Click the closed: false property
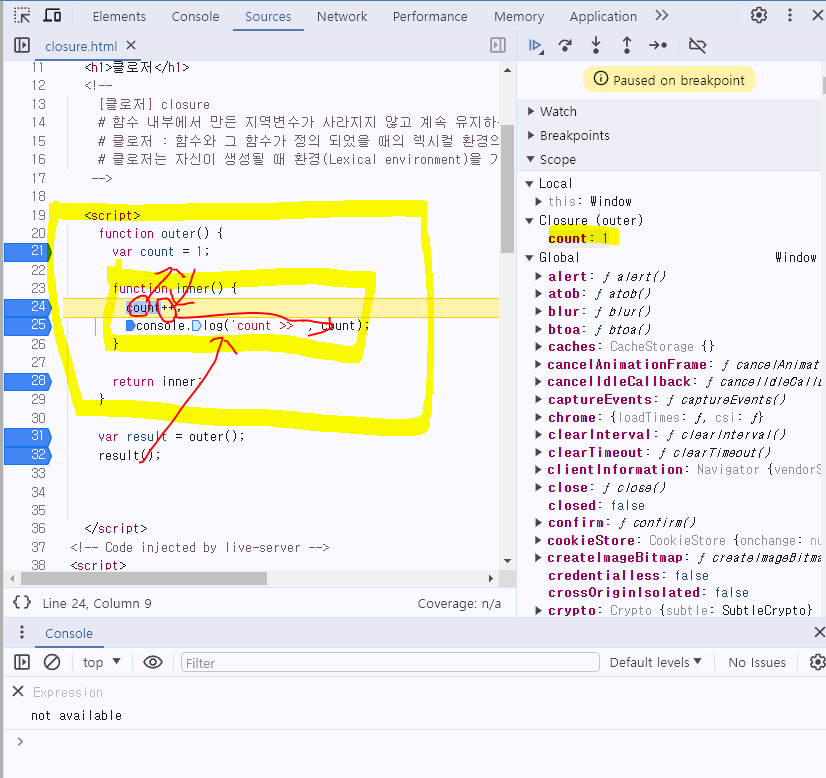 [x=596, y=505]
